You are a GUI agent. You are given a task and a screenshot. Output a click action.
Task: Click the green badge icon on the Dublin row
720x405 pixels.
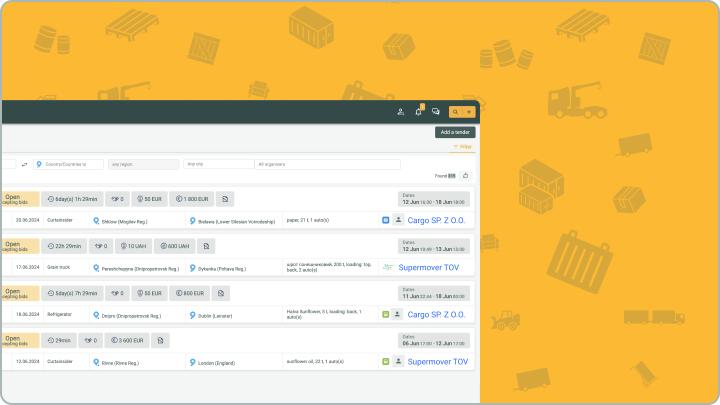tap(386, 314)
